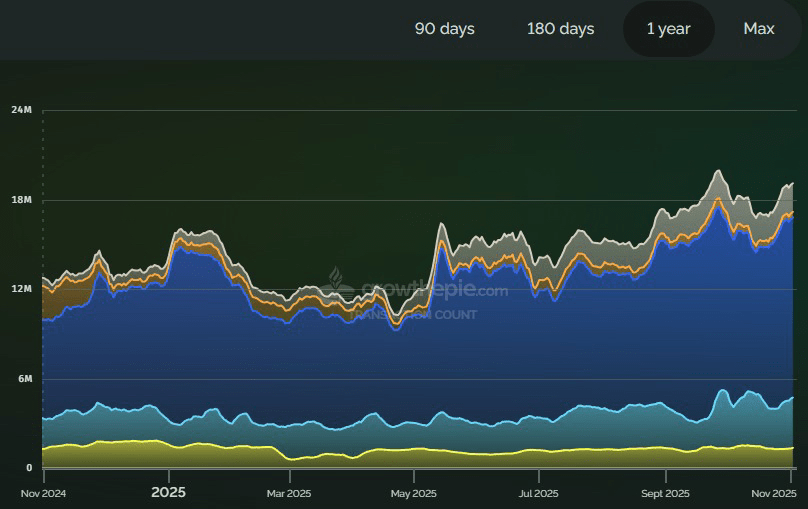This screenshot has width=808, height=509.
Task: Show the Max time range
Action: 759,29
